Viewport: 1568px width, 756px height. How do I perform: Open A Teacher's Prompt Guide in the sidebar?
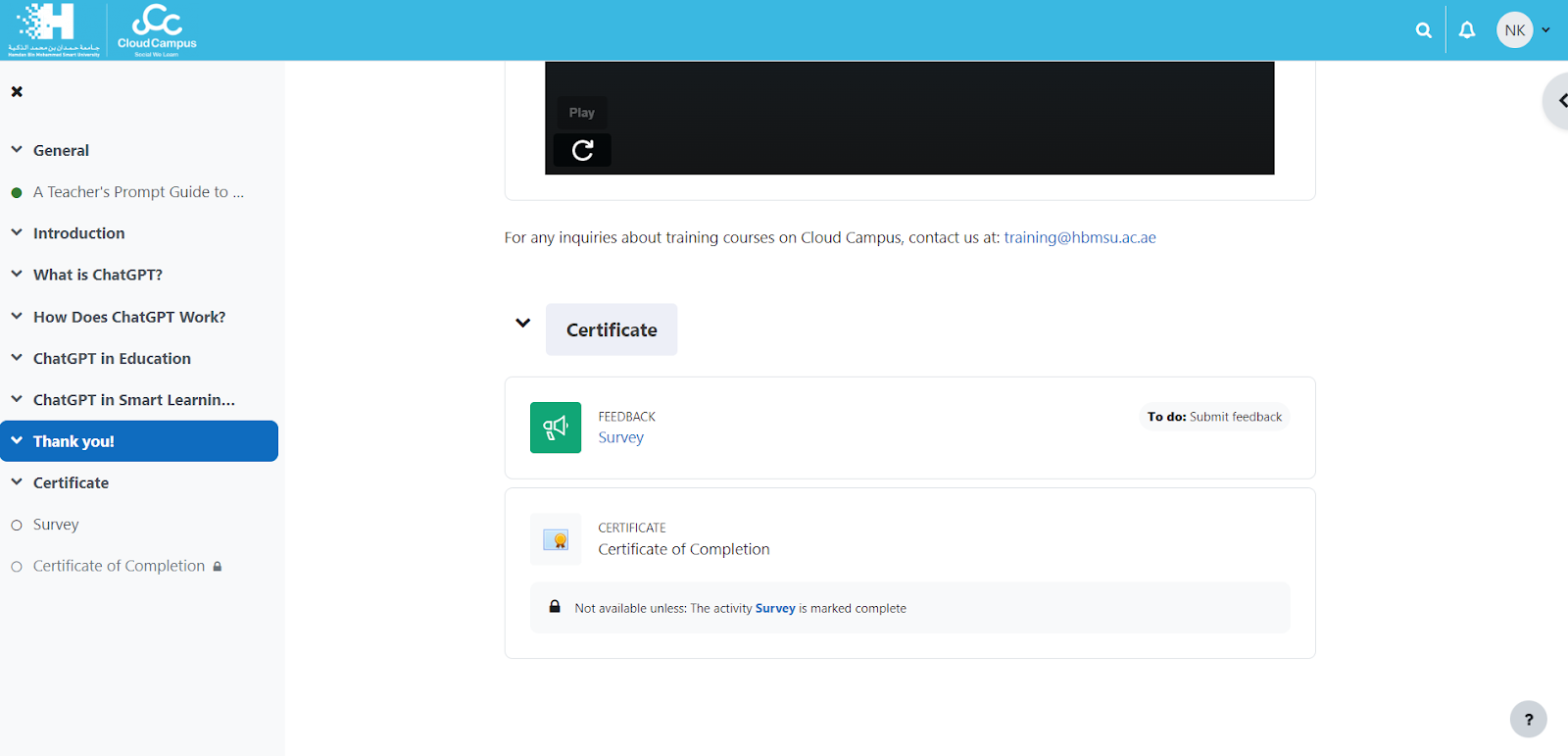point(138,192)
